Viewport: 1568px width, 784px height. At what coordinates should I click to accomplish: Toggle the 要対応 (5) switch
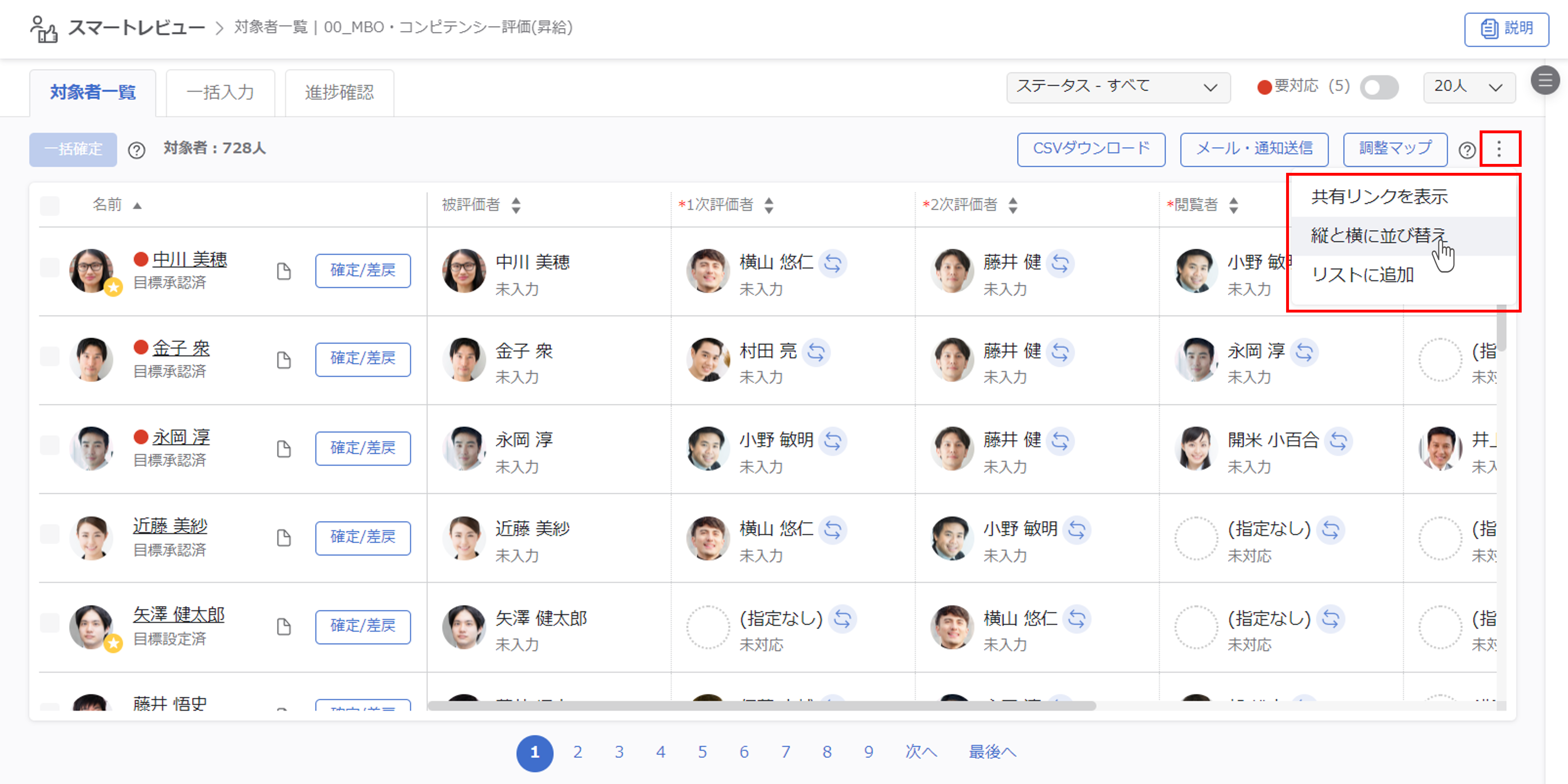click(x=1379, y=87)
